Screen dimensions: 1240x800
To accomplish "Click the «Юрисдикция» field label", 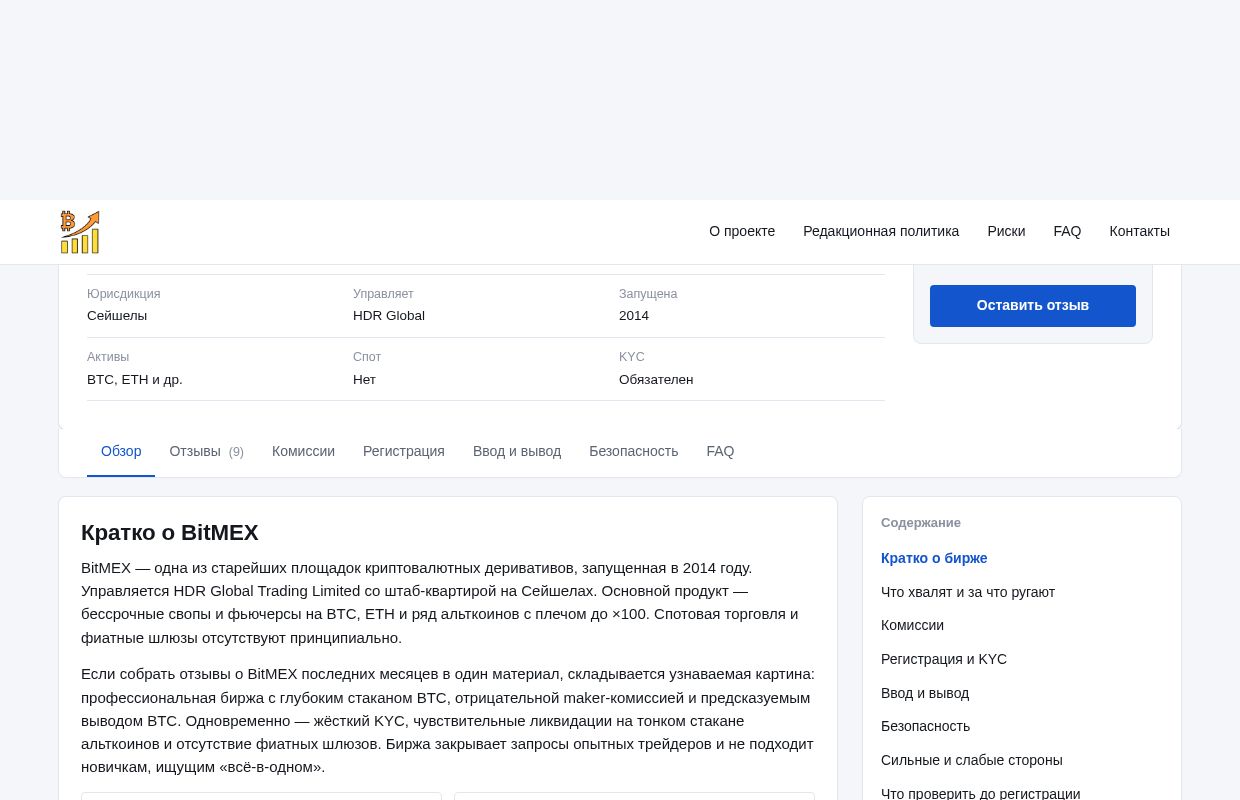I will tap(123, 294).
